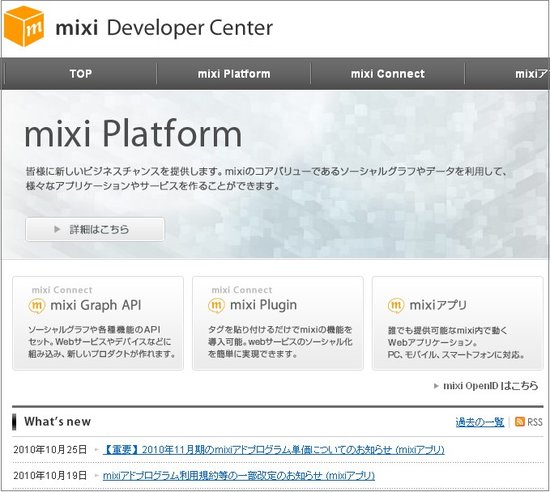Viewport: 550px width, 492px height.
Task: Click the 2010年10月25日 date text
Action: point(50,450)
